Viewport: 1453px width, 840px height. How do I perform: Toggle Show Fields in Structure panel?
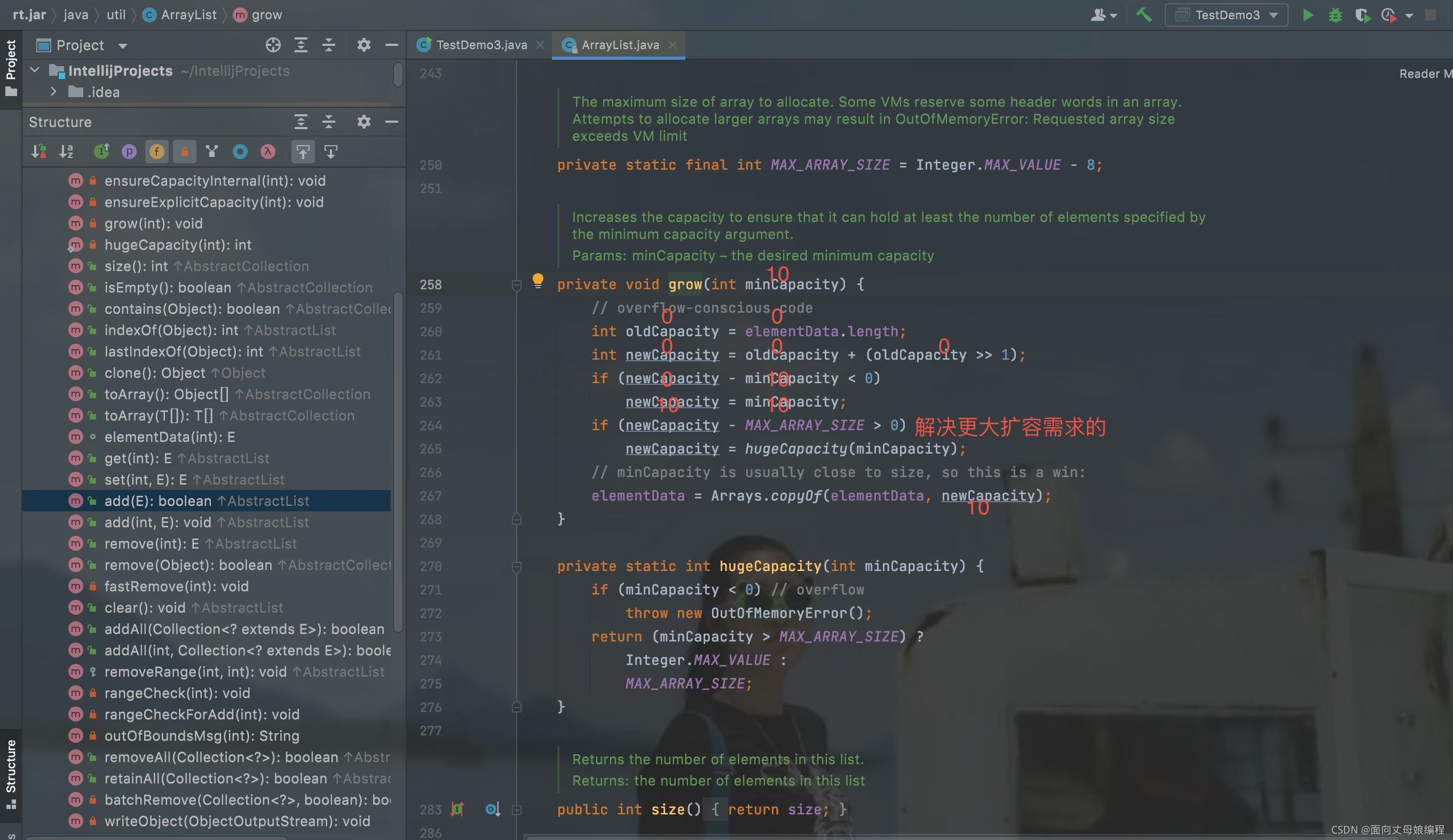coord(156,151)
